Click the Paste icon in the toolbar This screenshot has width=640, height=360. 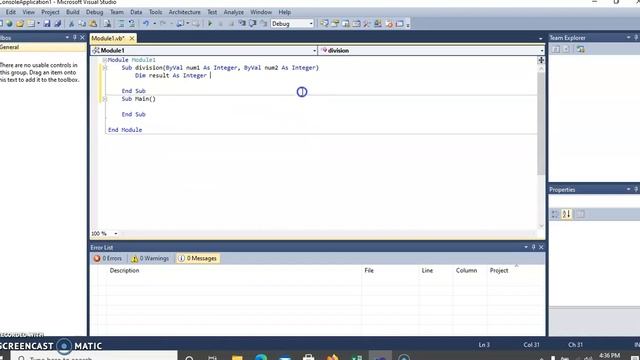[93, 24]
